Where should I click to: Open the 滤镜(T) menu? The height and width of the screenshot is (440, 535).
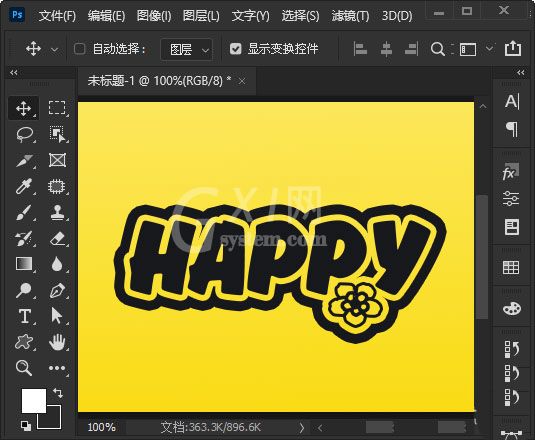coord(350,16)
